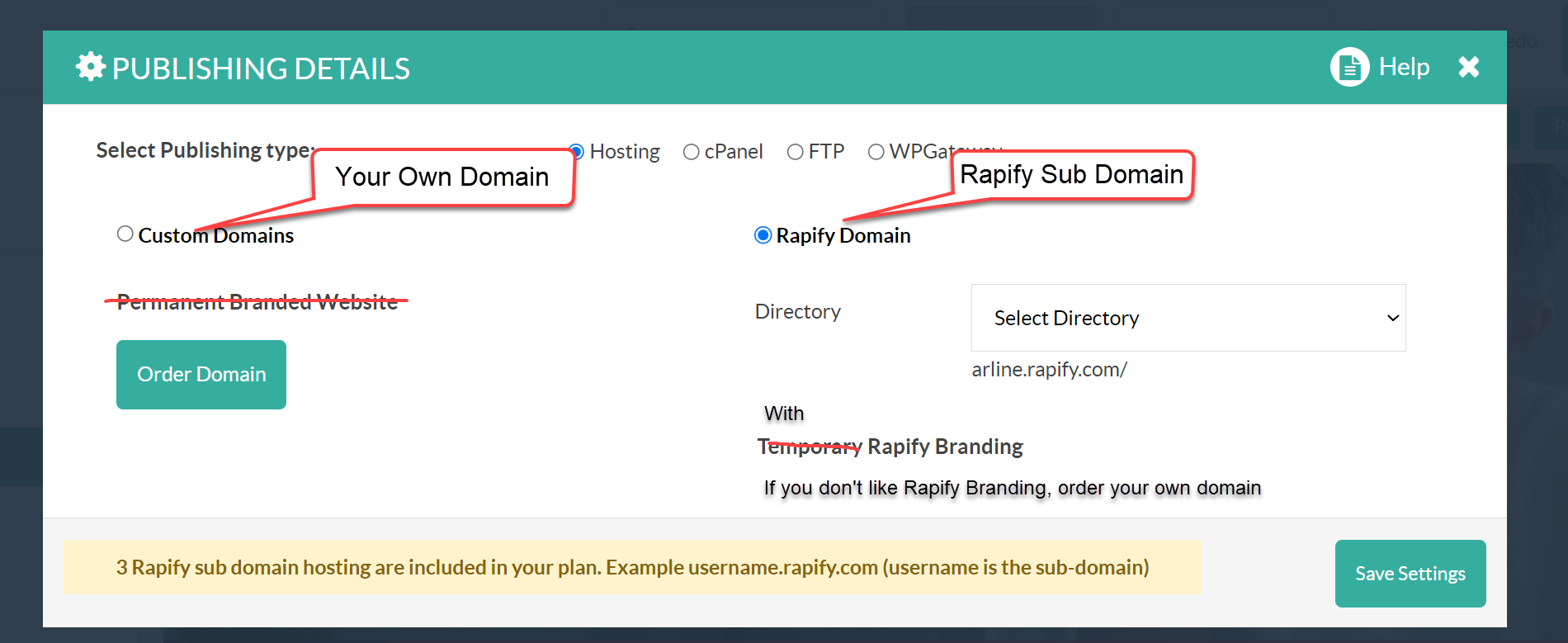Choose the cPanel radio option
1568x643 pixels.
[x=692, y=152]
